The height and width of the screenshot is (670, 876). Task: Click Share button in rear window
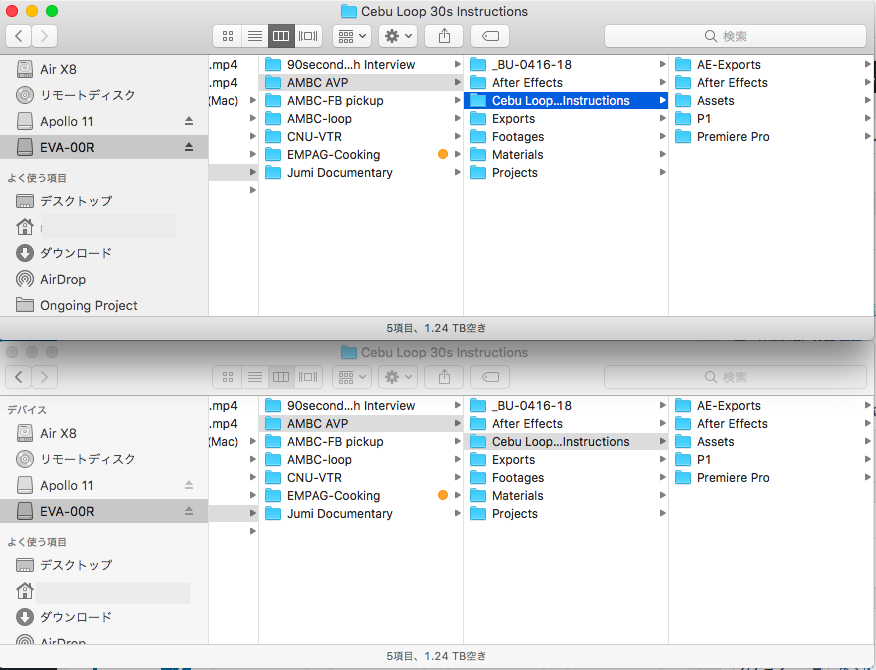pos(444,377)
